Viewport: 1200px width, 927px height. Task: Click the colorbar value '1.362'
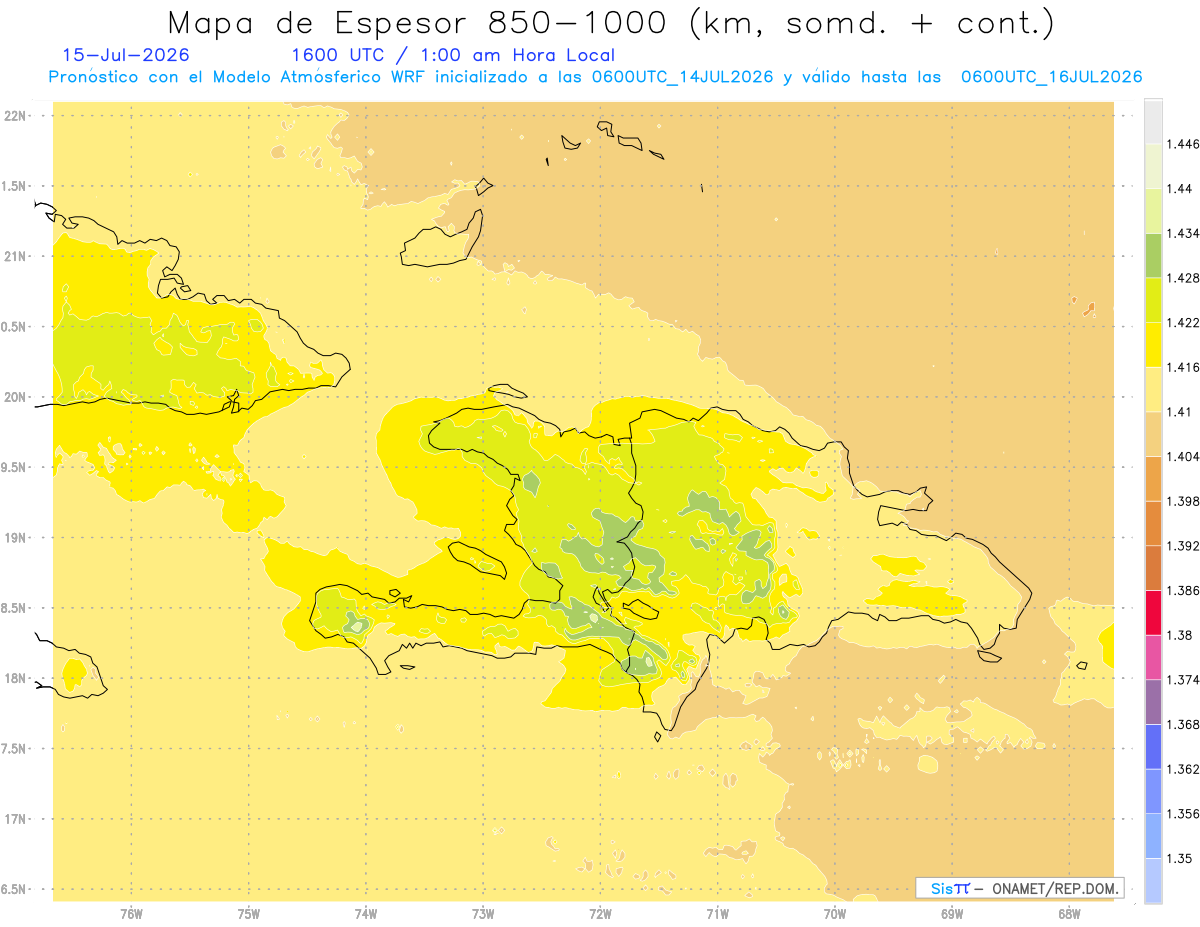(1183, 769)
